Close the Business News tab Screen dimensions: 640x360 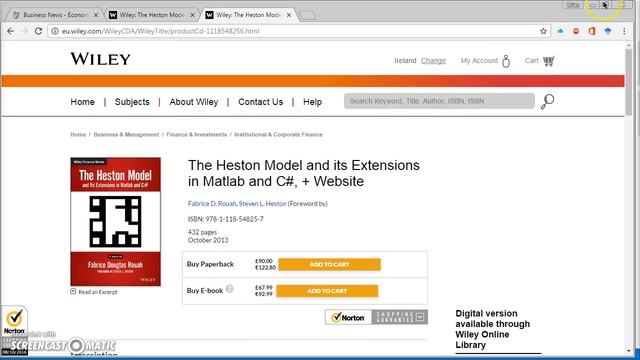point(96,15)
